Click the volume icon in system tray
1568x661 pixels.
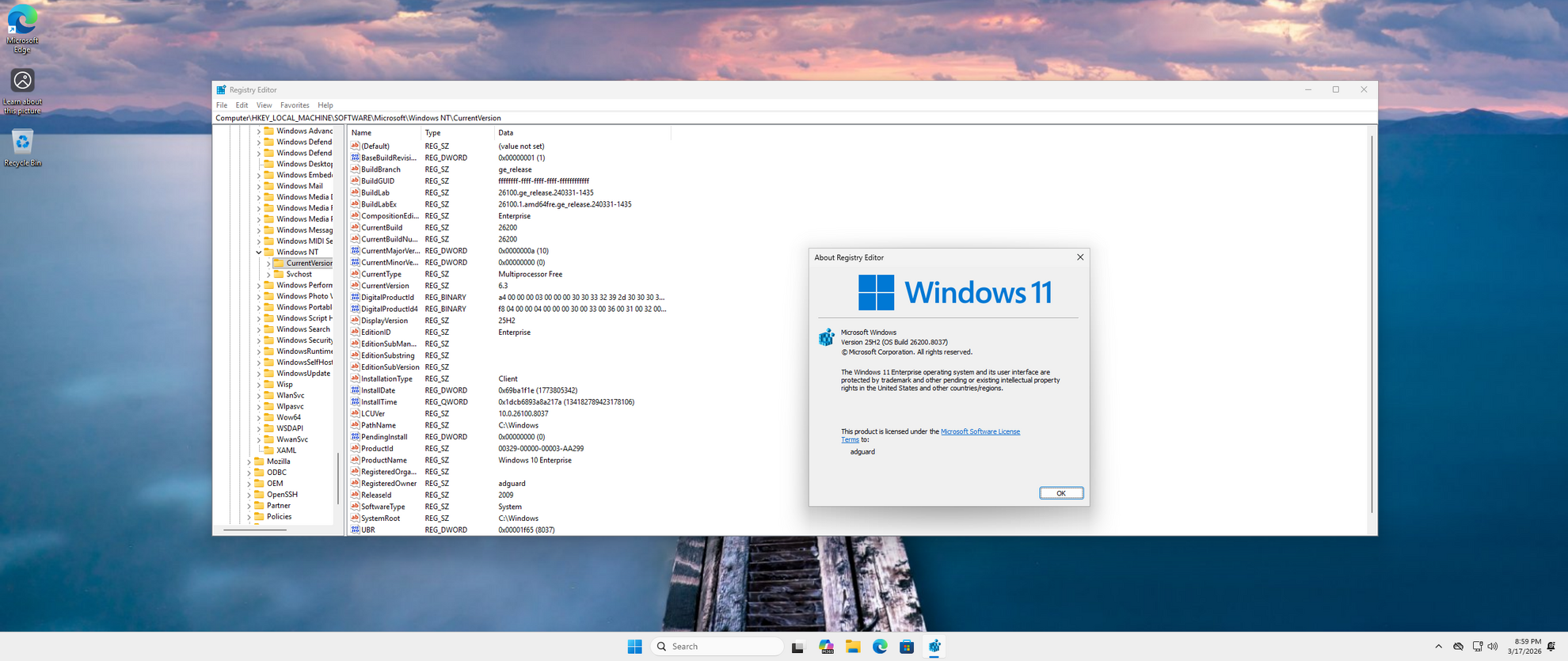pyautogui.click(x=1493, y=647)
